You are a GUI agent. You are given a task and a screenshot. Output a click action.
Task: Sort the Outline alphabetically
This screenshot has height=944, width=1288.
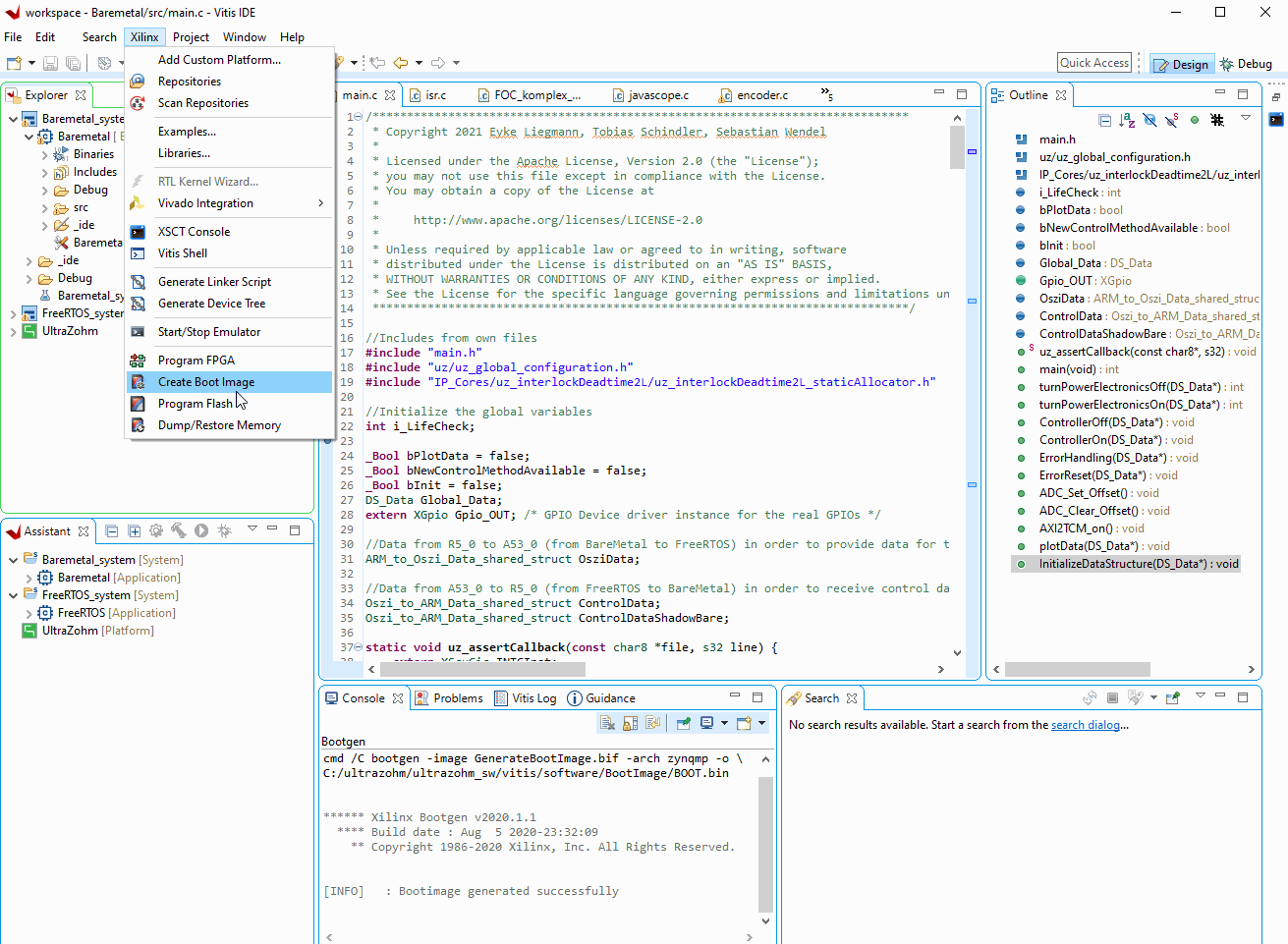1127,120
